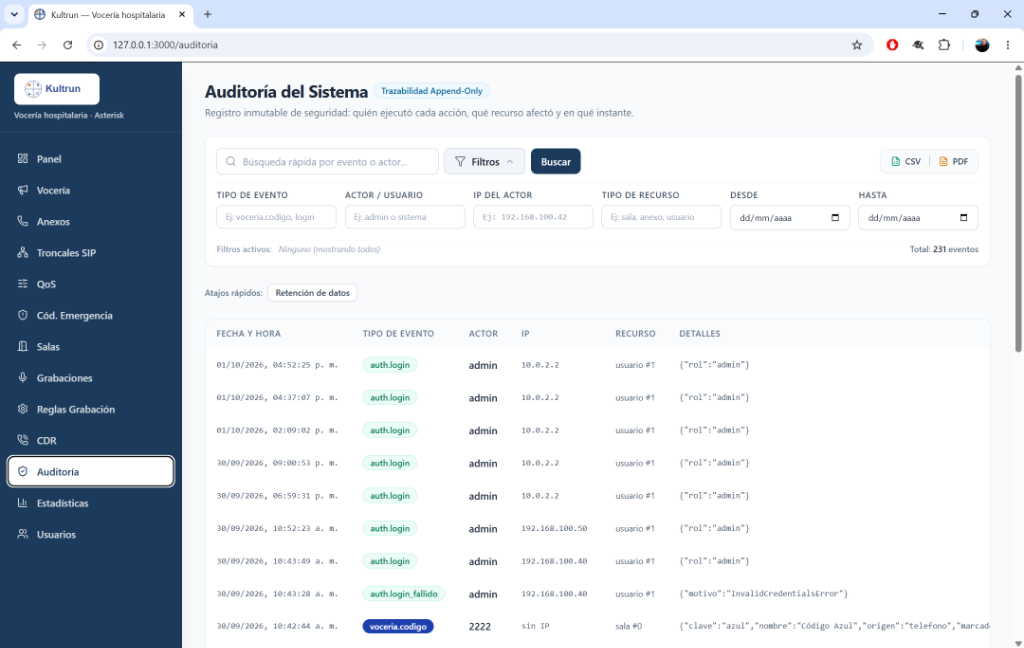Collapse the Filtros panel
The height and width of the screenshot is (648, 1024).
pyautogui.click(x=484, y=161)
